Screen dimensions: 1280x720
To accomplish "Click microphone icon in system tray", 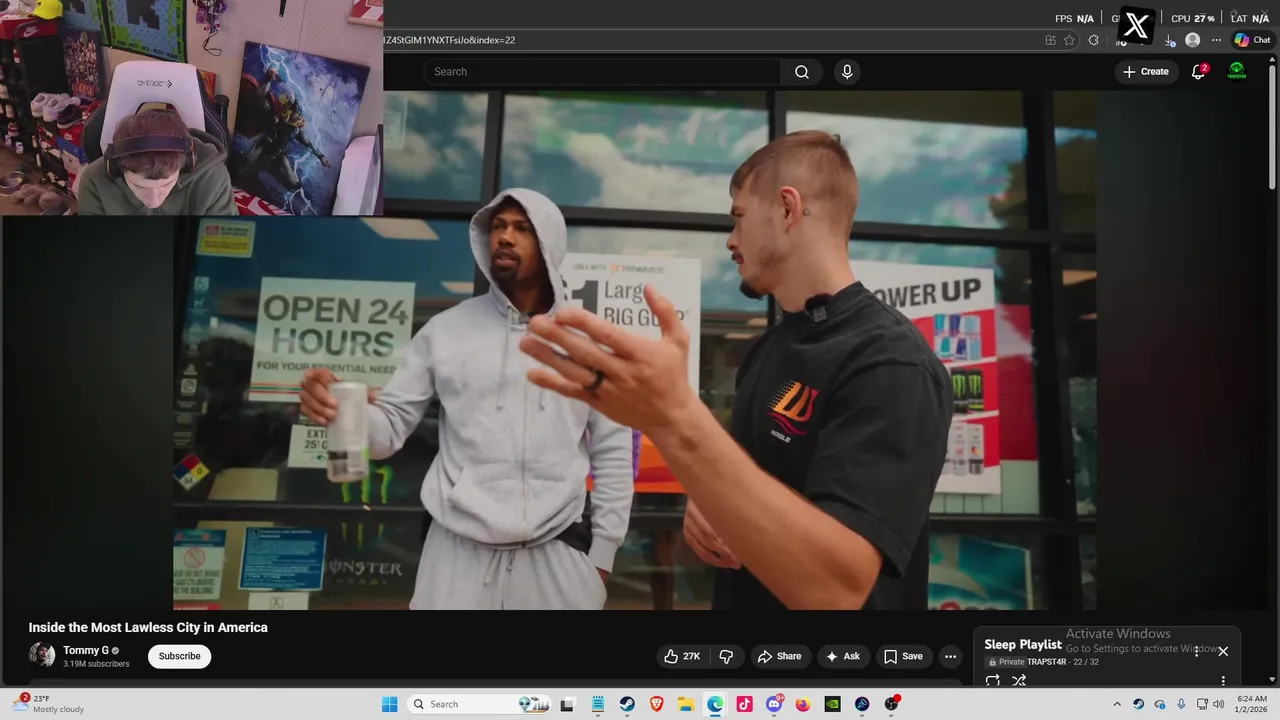I will [x=1181, y=704].
